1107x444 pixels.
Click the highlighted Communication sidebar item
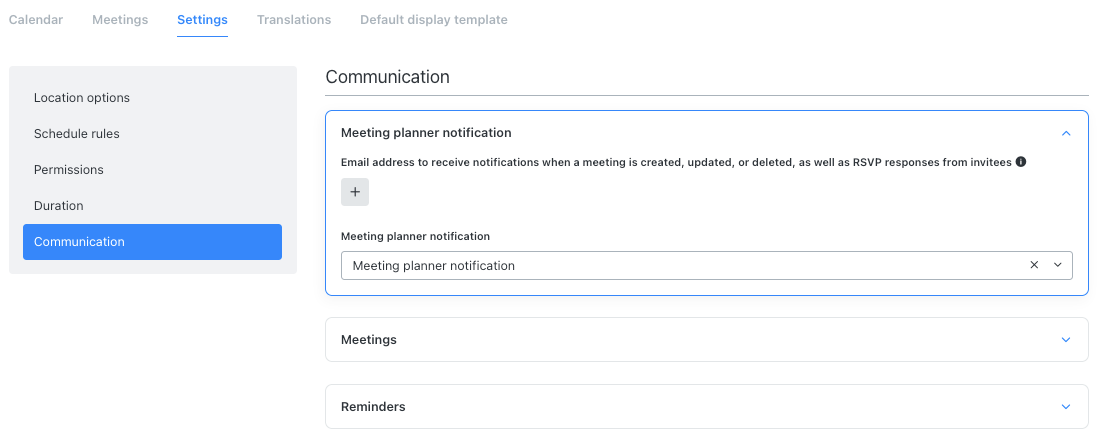152,241
